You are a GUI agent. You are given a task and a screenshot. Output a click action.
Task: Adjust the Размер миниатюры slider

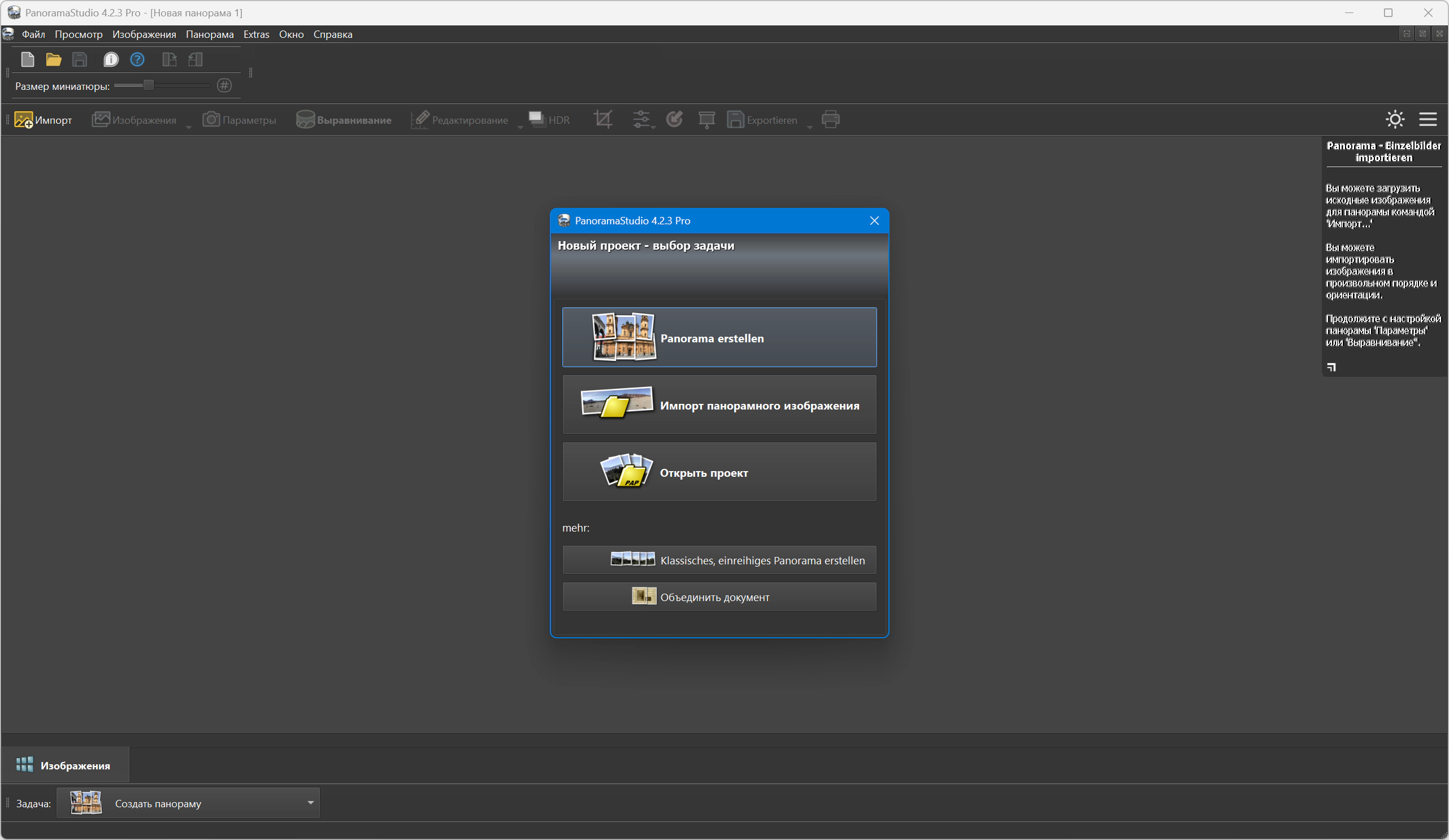tap(149, 85)
